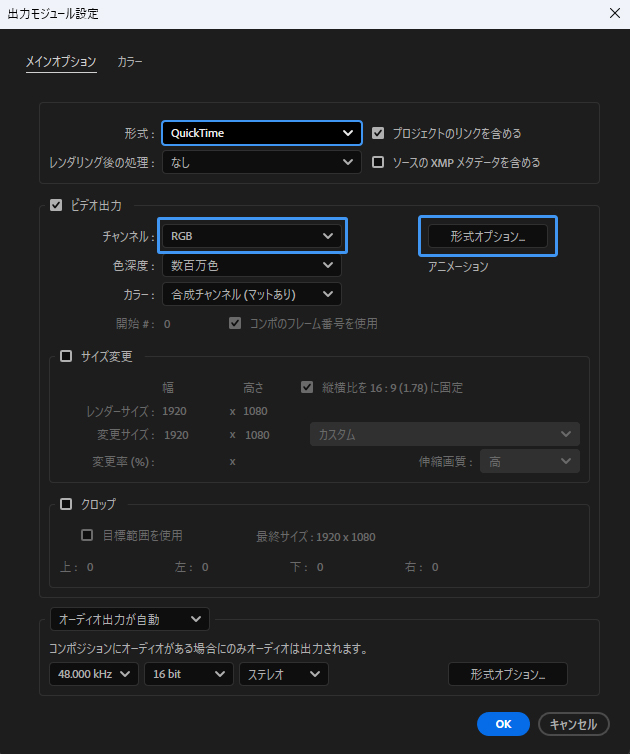The width and height of the screenshot is (630, 754).
Task: Select the メインオプション tab
Action: 61,62
